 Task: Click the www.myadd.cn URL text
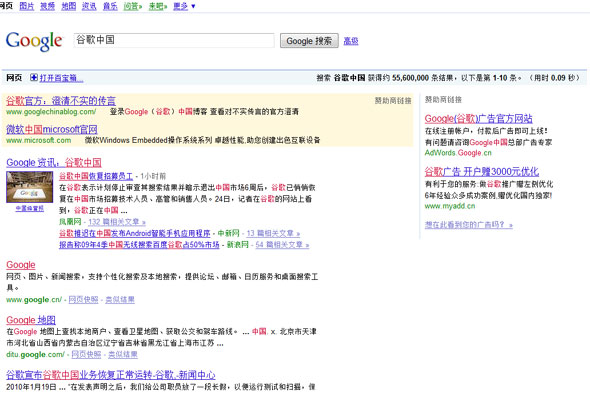[450, 206]
